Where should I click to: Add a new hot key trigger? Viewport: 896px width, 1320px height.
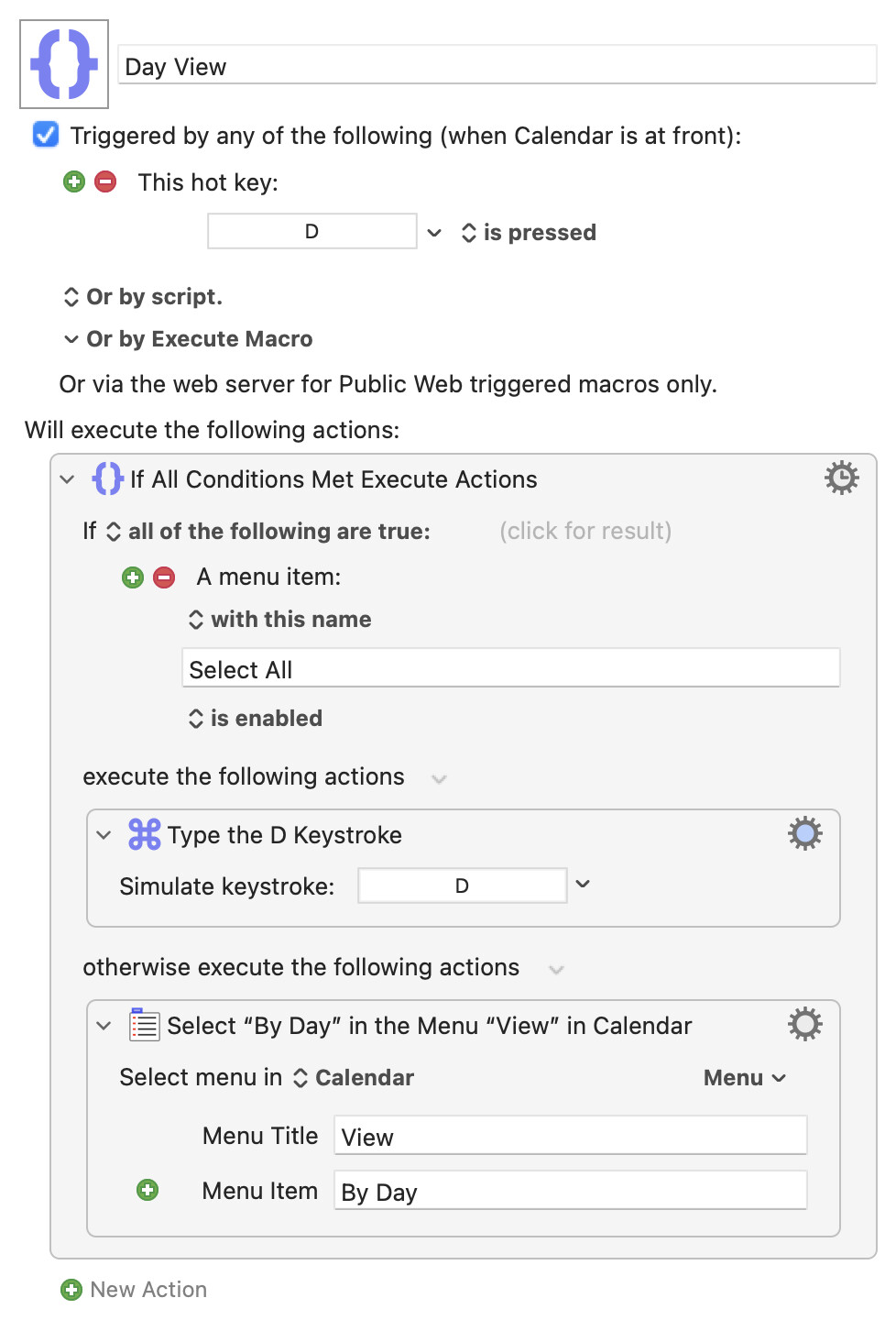point(74,181)
